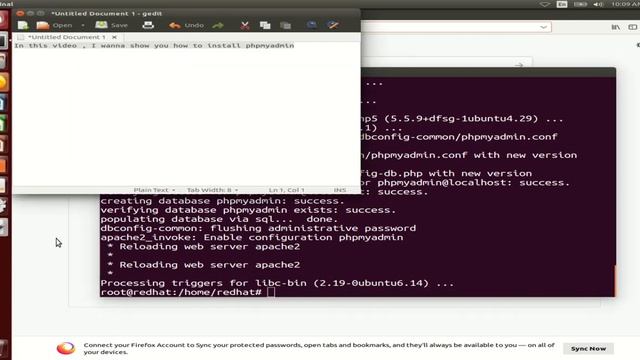640x360 pixels.
Task: Click the terminal line 'apache2_invoke: Enable configuration phpmyadmin'
Action: click(252, 238)
